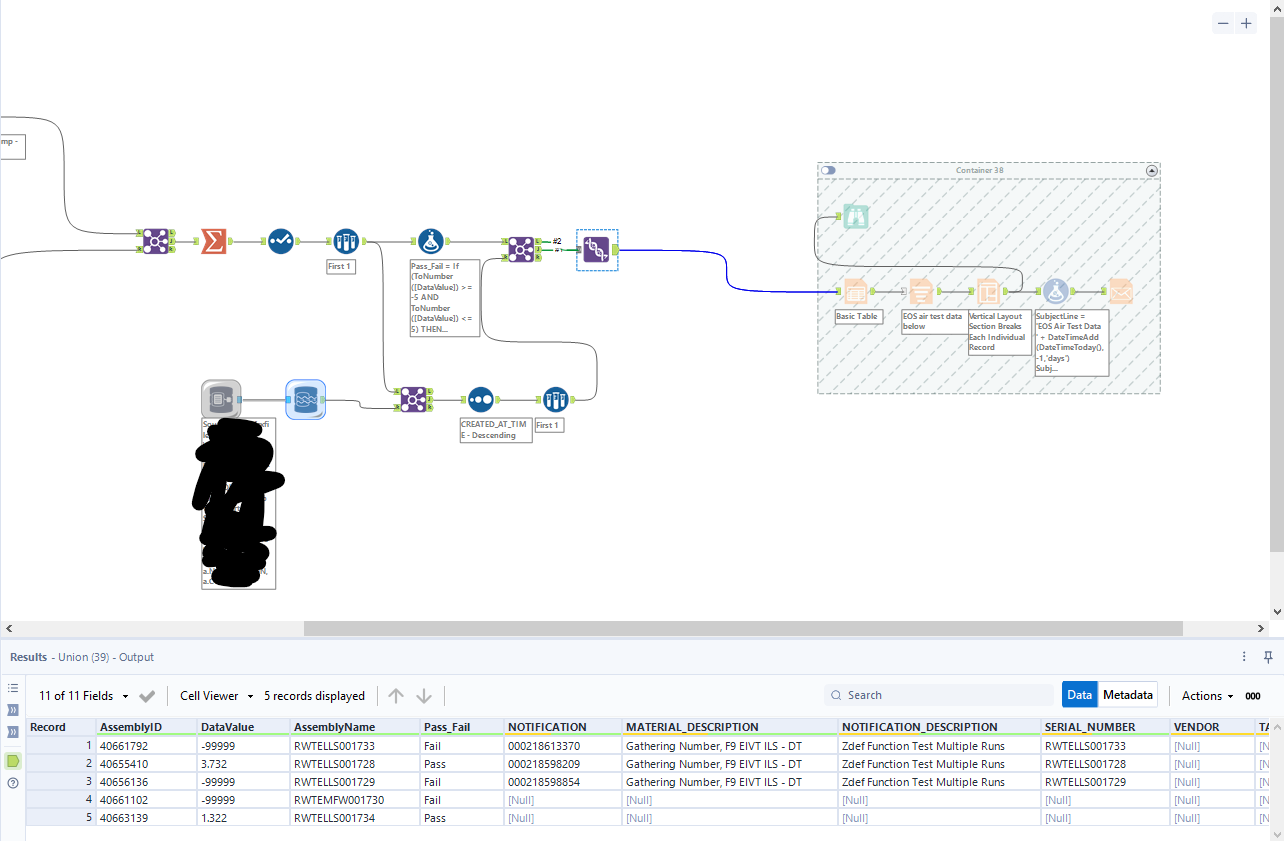Open the Formula tool containing Pass_Fail logic
Image resolution: width=1284 pixels, height=841 pixels.
coord(430,240)
